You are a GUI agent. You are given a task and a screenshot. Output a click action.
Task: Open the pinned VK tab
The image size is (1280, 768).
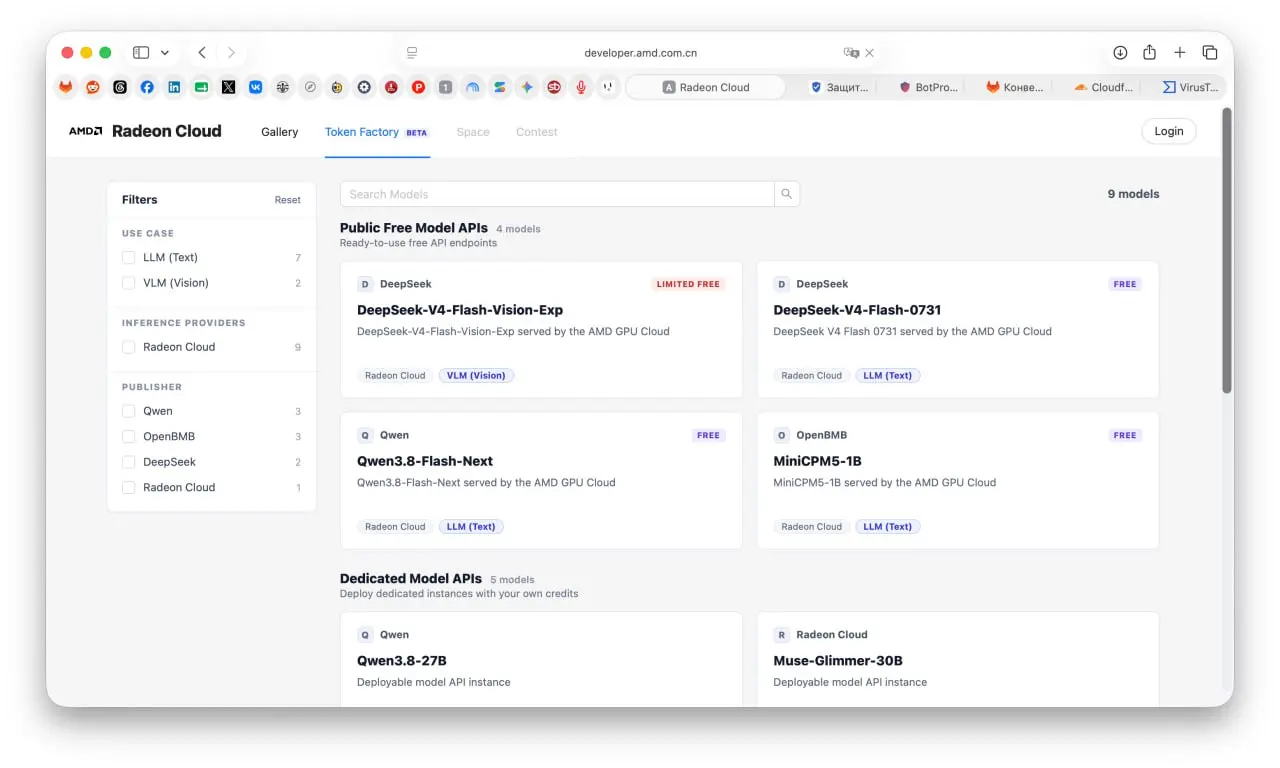click(x=256, y=87)
